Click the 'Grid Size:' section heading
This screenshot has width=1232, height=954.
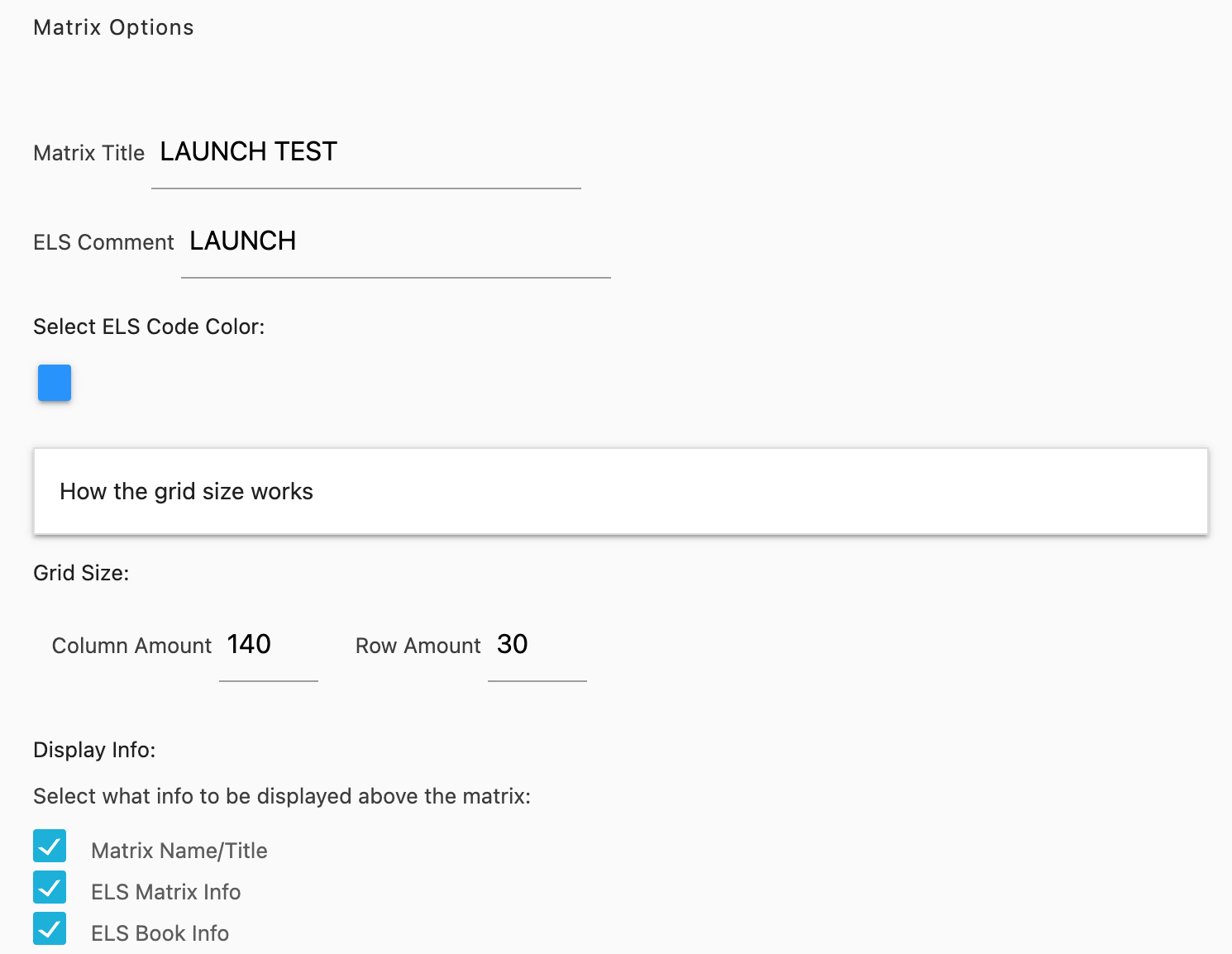pyautogui.click(x=81, y=573)
